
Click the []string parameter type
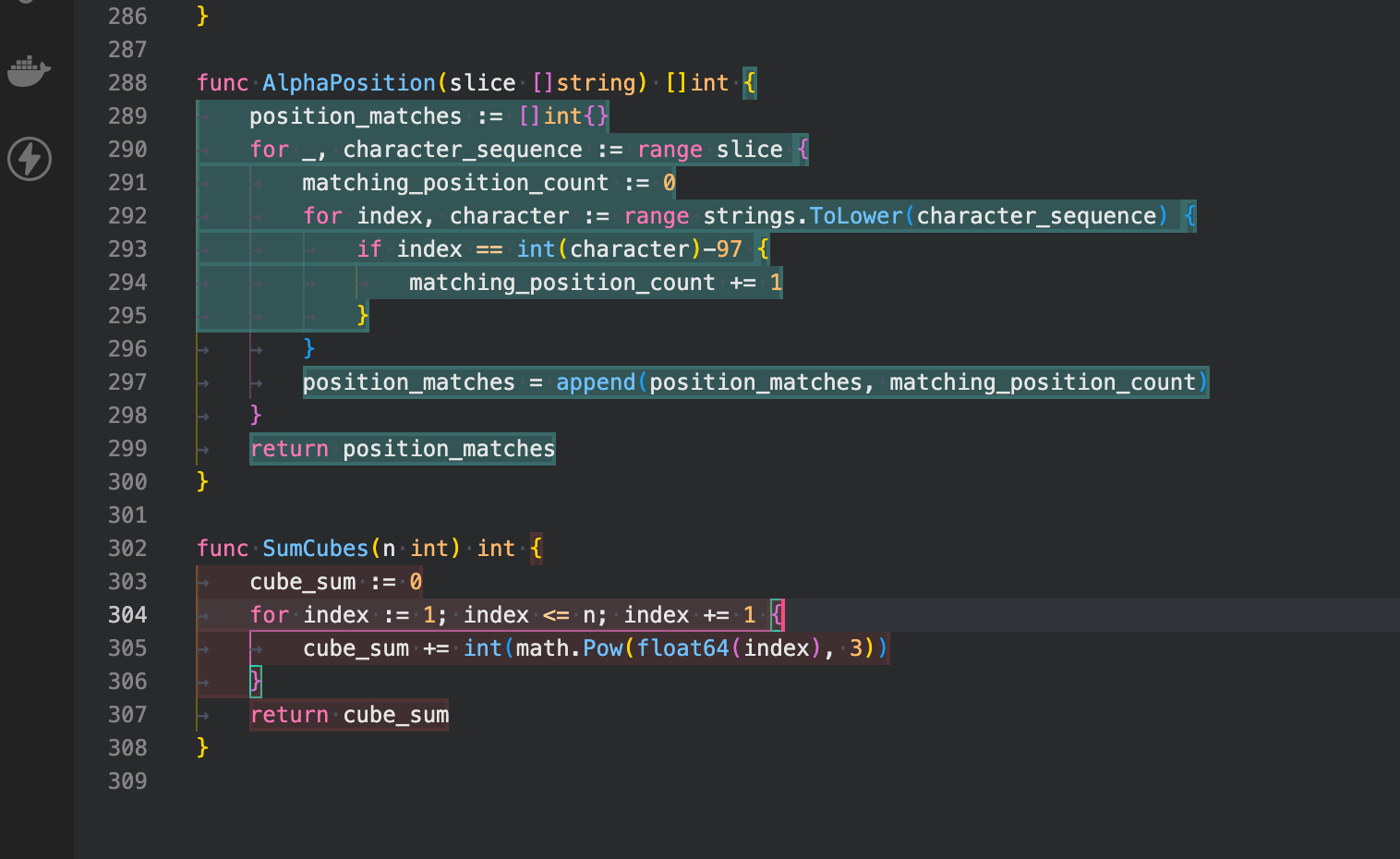584,83
